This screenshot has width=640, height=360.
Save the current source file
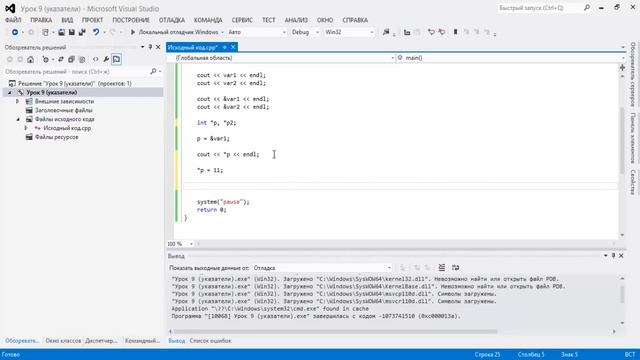coord(71,32)
